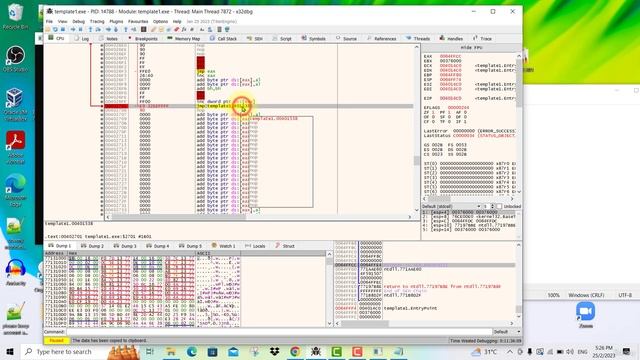Open the File menu
This screenshot has width=640, height=360.
click(49, 21)
